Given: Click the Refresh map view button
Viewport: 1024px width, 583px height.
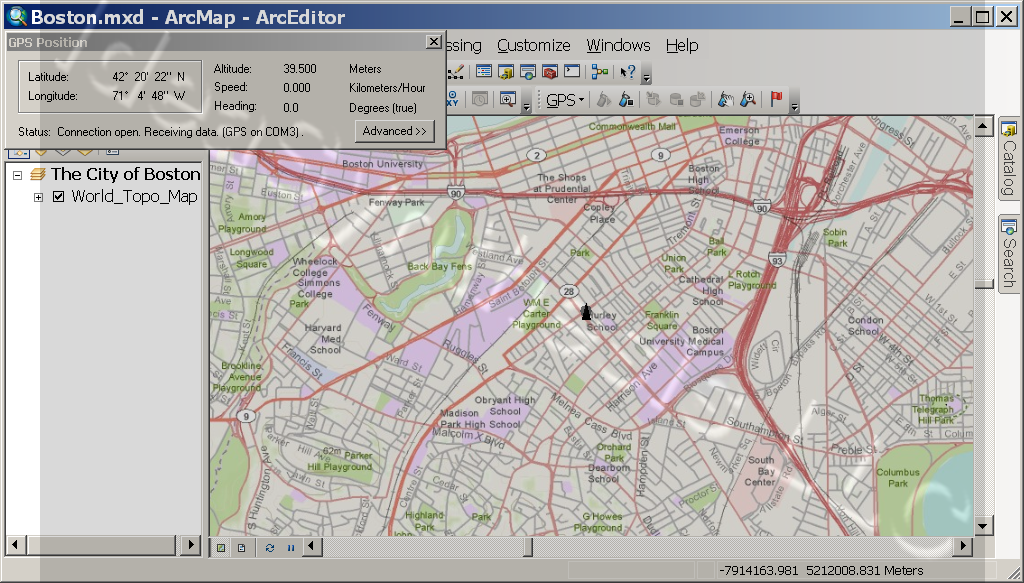Looking at the screenshot, I should pos(269,547).
